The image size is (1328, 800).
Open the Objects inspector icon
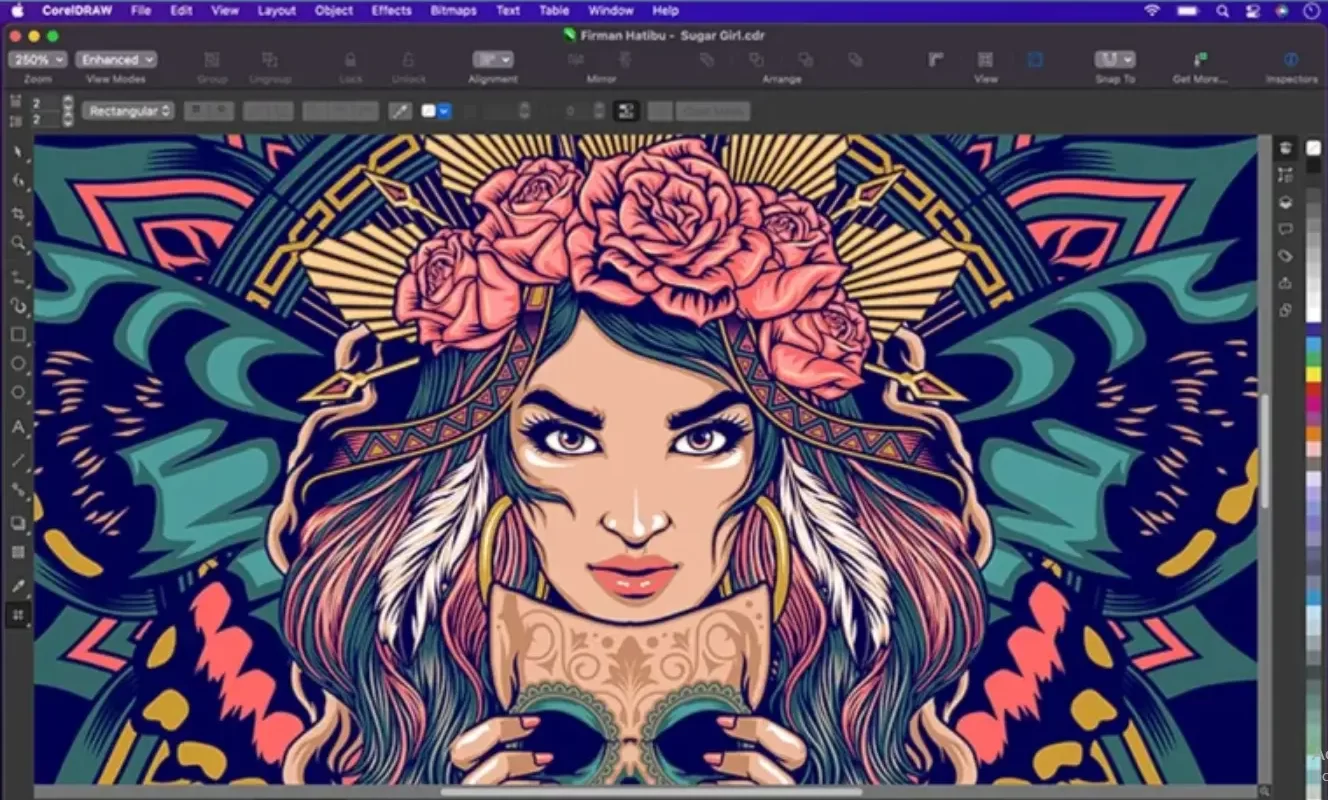[1286, 175]
